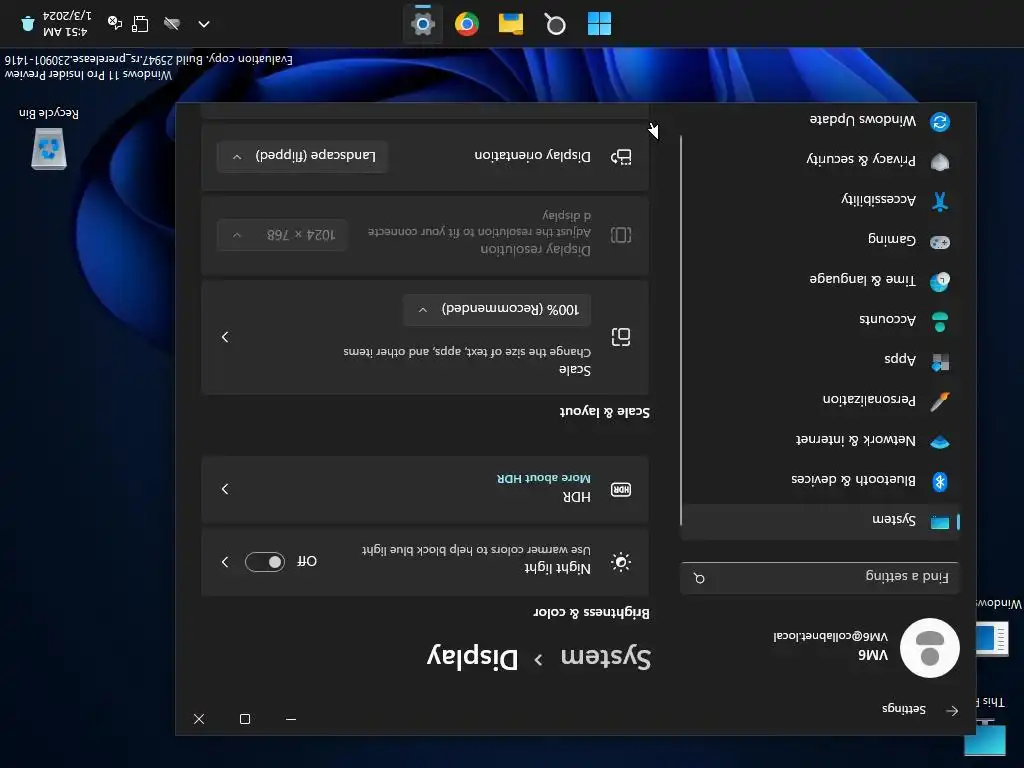Select Apps in sidebar
This screenshot has height=768, width=1024.
820,362
